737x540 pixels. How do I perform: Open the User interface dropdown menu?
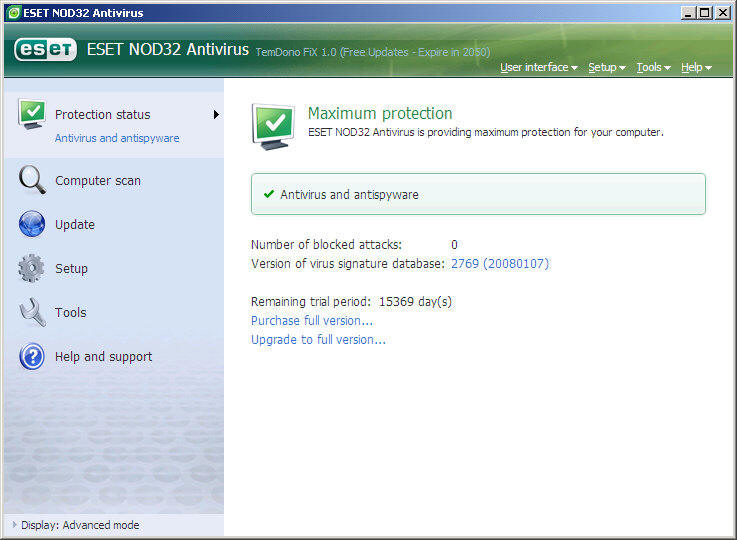coord(538,67)
